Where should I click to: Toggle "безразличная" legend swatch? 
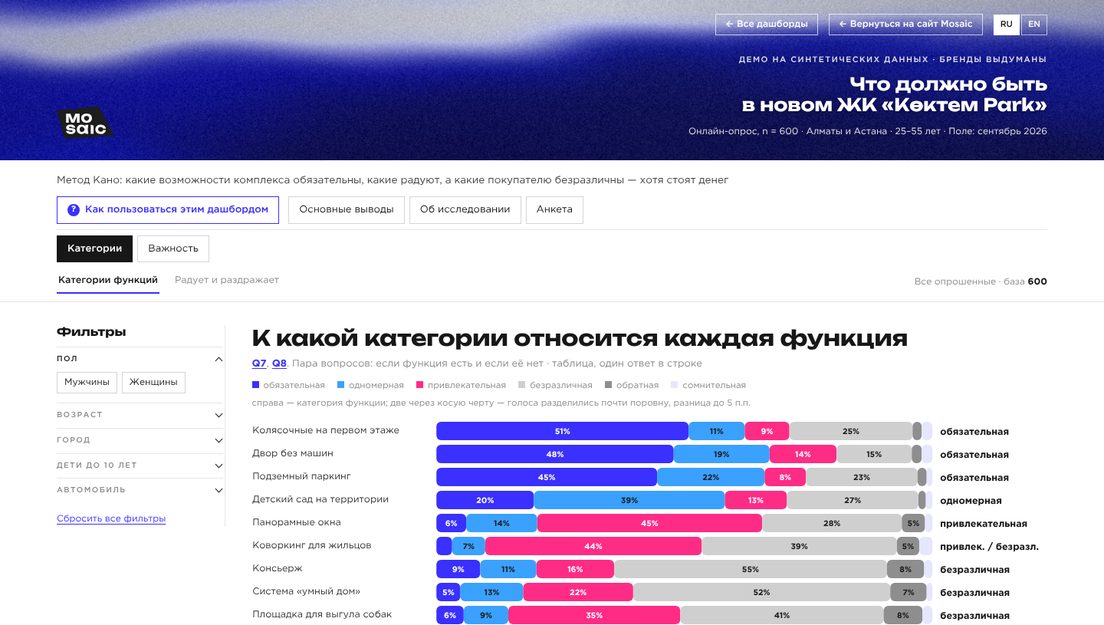point(522,385)
